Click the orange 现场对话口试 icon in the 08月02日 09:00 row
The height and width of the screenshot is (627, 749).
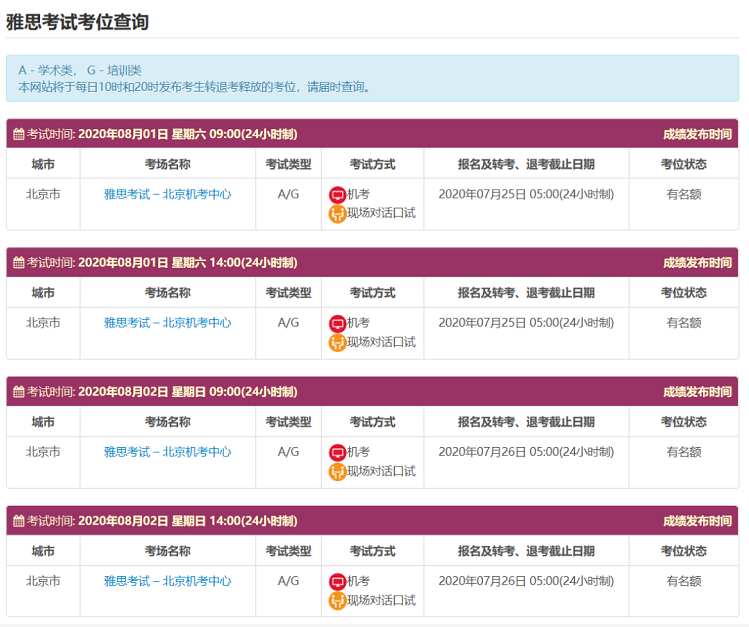[337, 471]
